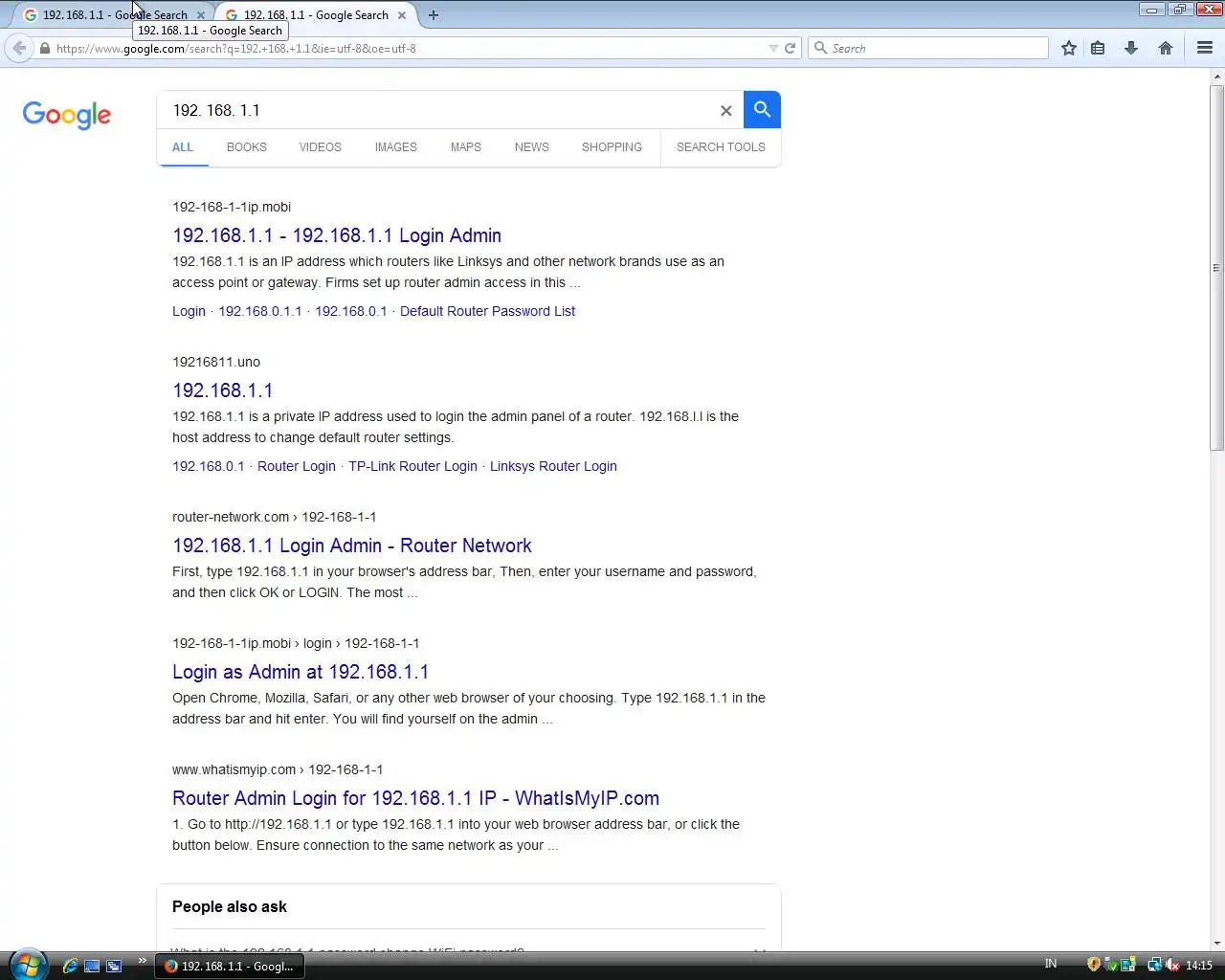Click '192-168-1-1ip.mobi' text above first result

point(232,207)
